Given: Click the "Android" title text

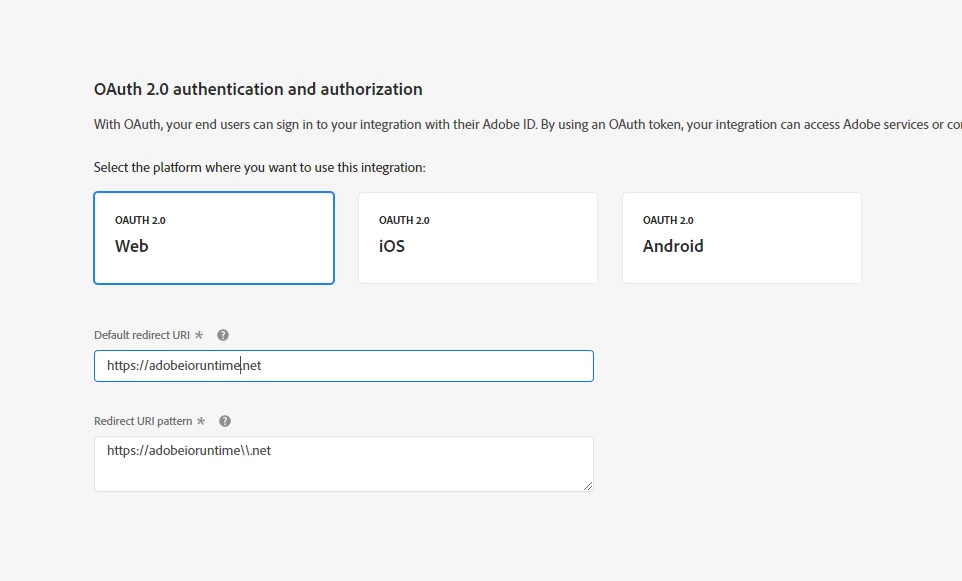Looking at the screenshot, I should [673, 246].
